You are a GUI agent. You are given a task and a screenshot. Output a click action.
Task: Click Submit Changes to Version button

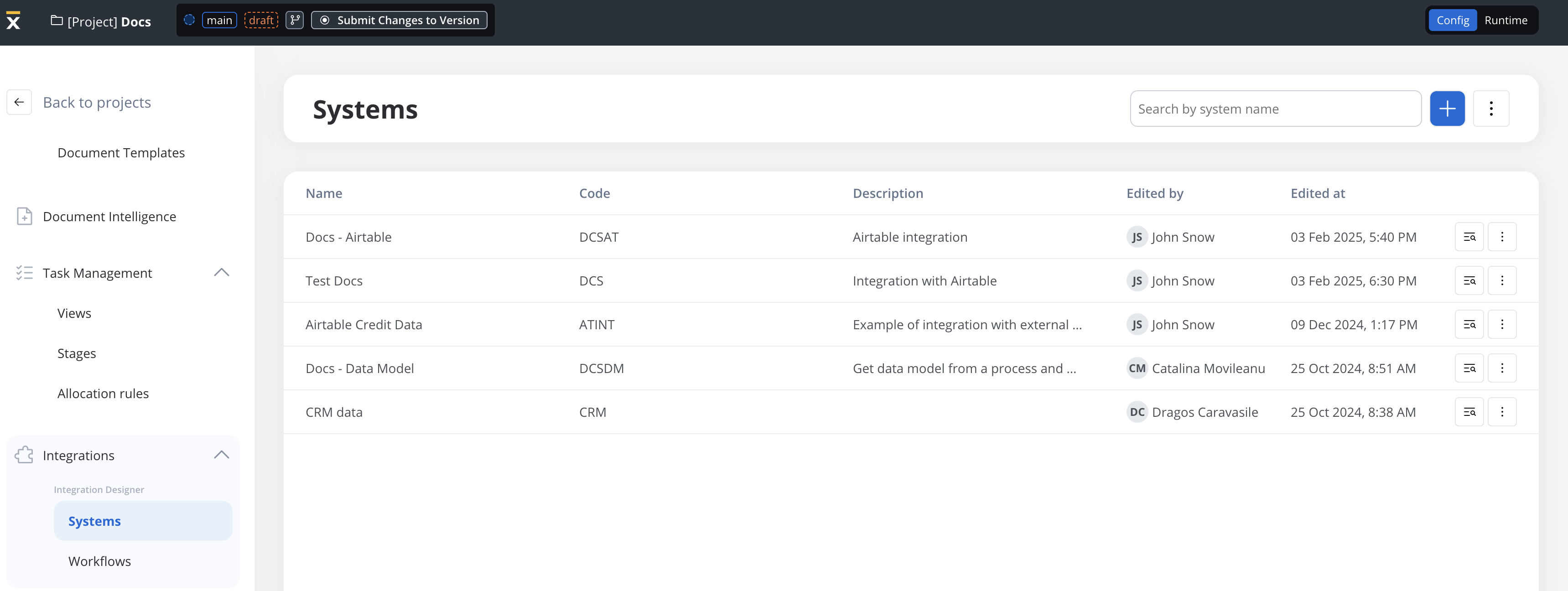[x=400, y=20]
